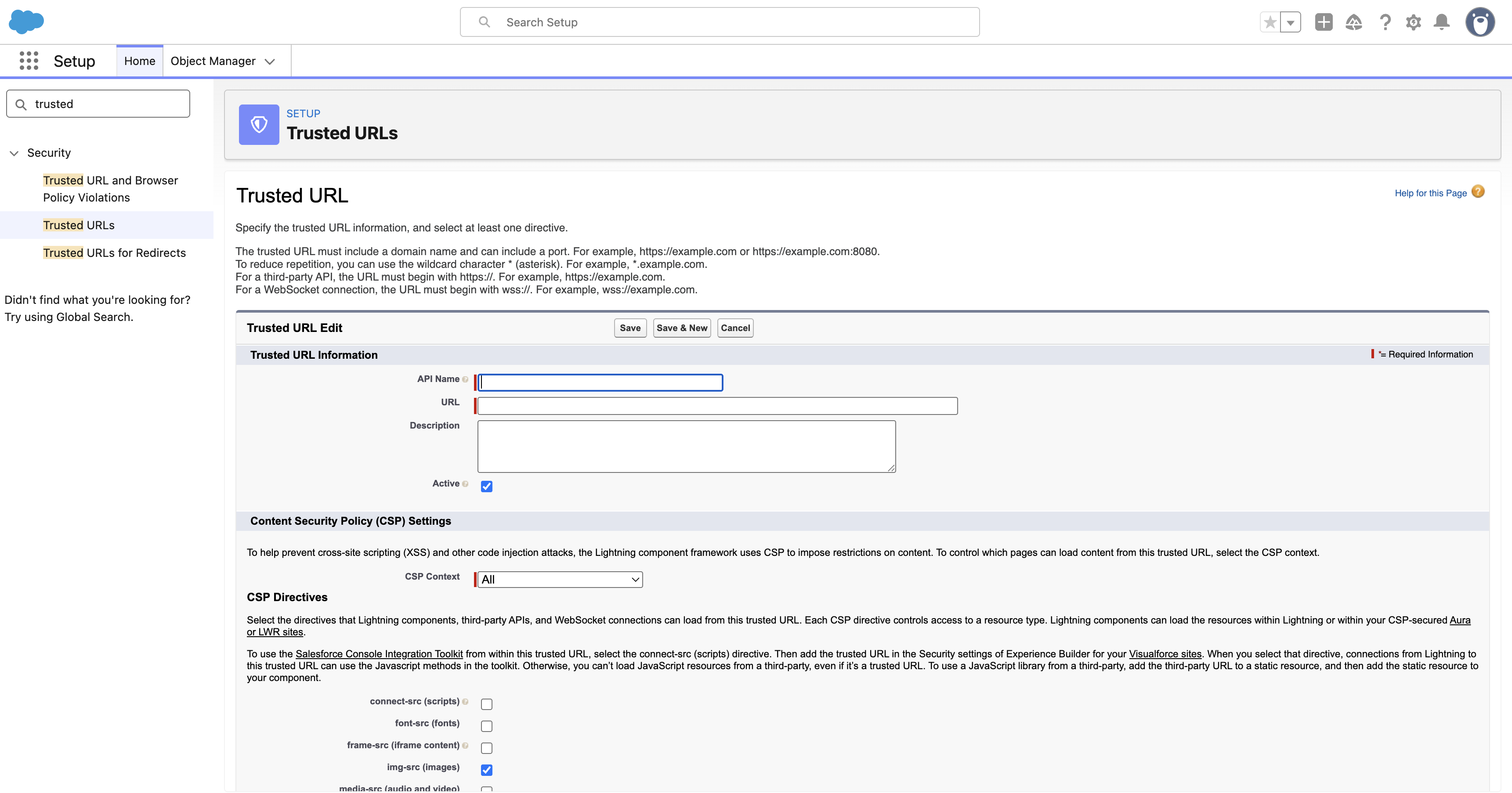
Task: Open Salesforce Console Integration Toolkit link
Action: point(379,654)
